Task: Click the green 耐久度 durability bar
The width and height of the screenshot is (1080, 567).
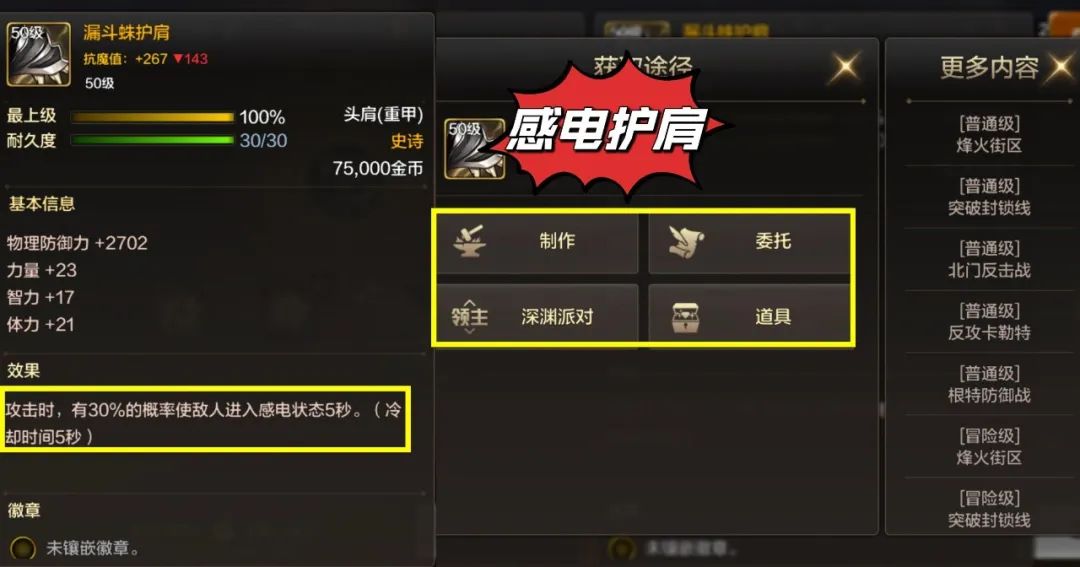Action: click(152, 141)
